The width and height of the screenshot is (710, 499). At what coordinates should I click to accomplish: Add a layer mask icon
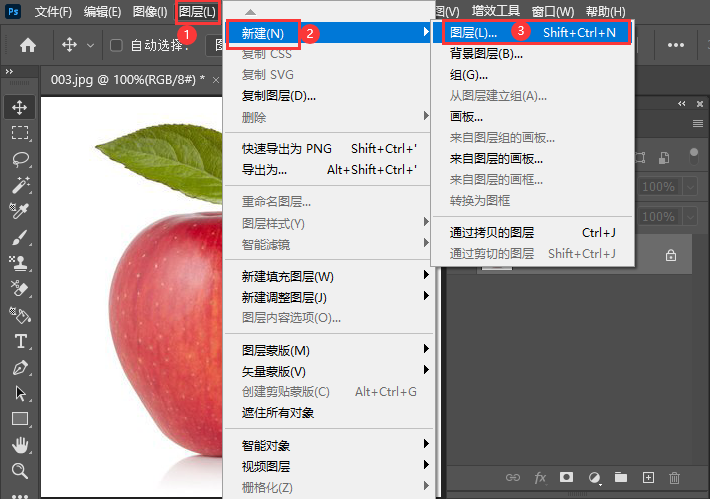[566, 477]
